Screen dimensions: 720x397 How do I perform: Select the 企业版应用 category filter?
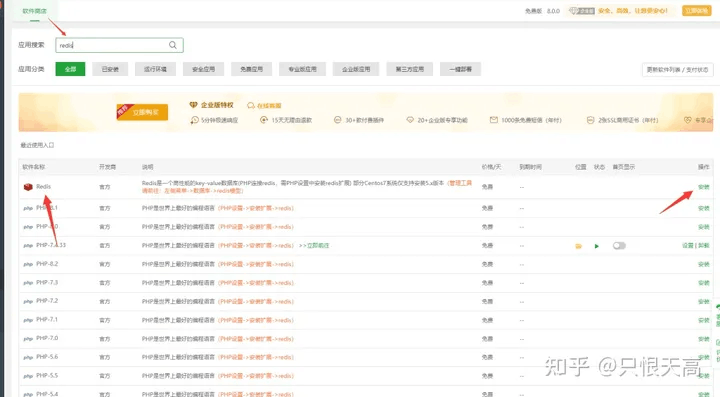356,69
